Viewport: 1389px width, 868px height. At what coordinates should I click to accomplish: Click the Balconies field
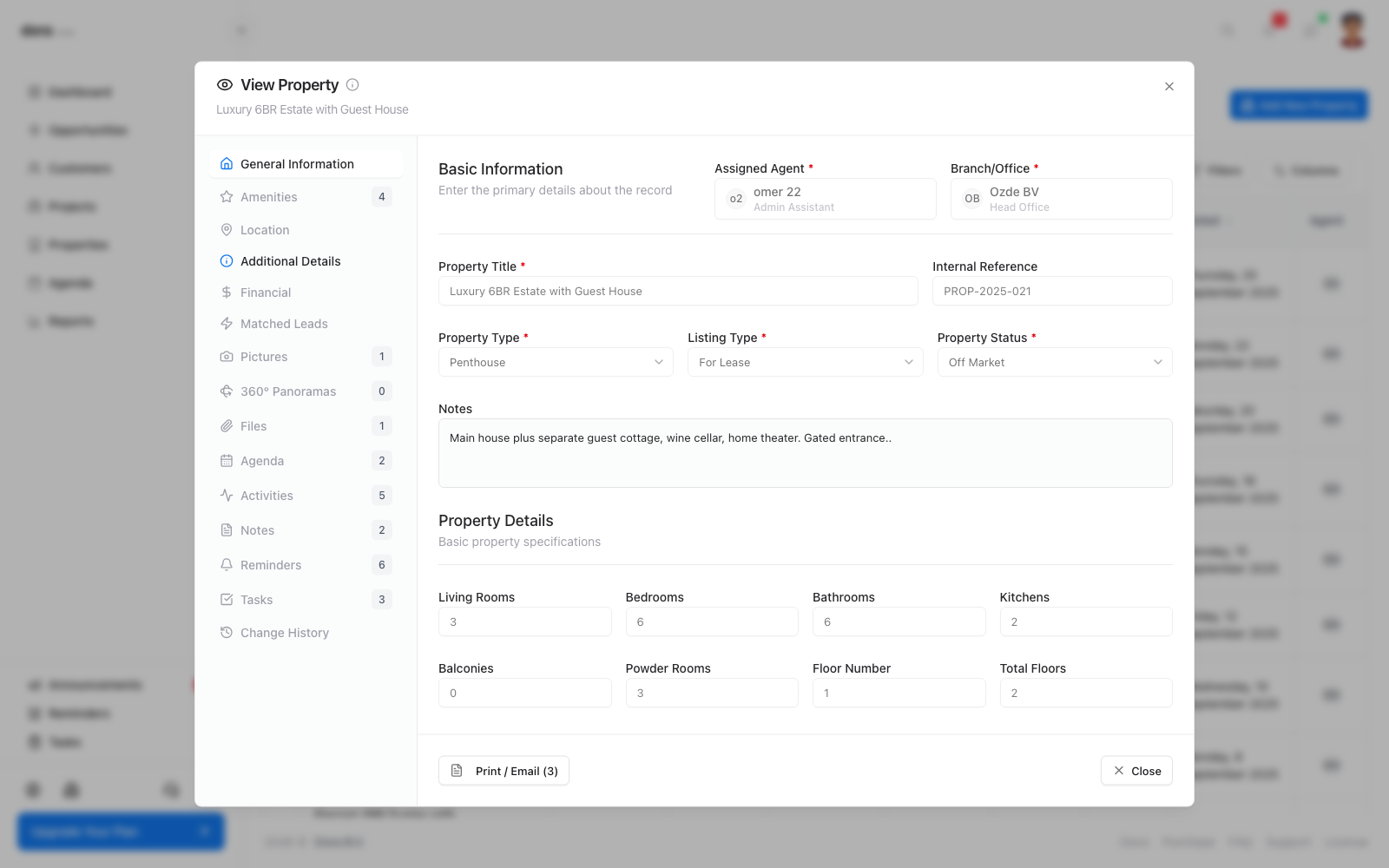525,693
